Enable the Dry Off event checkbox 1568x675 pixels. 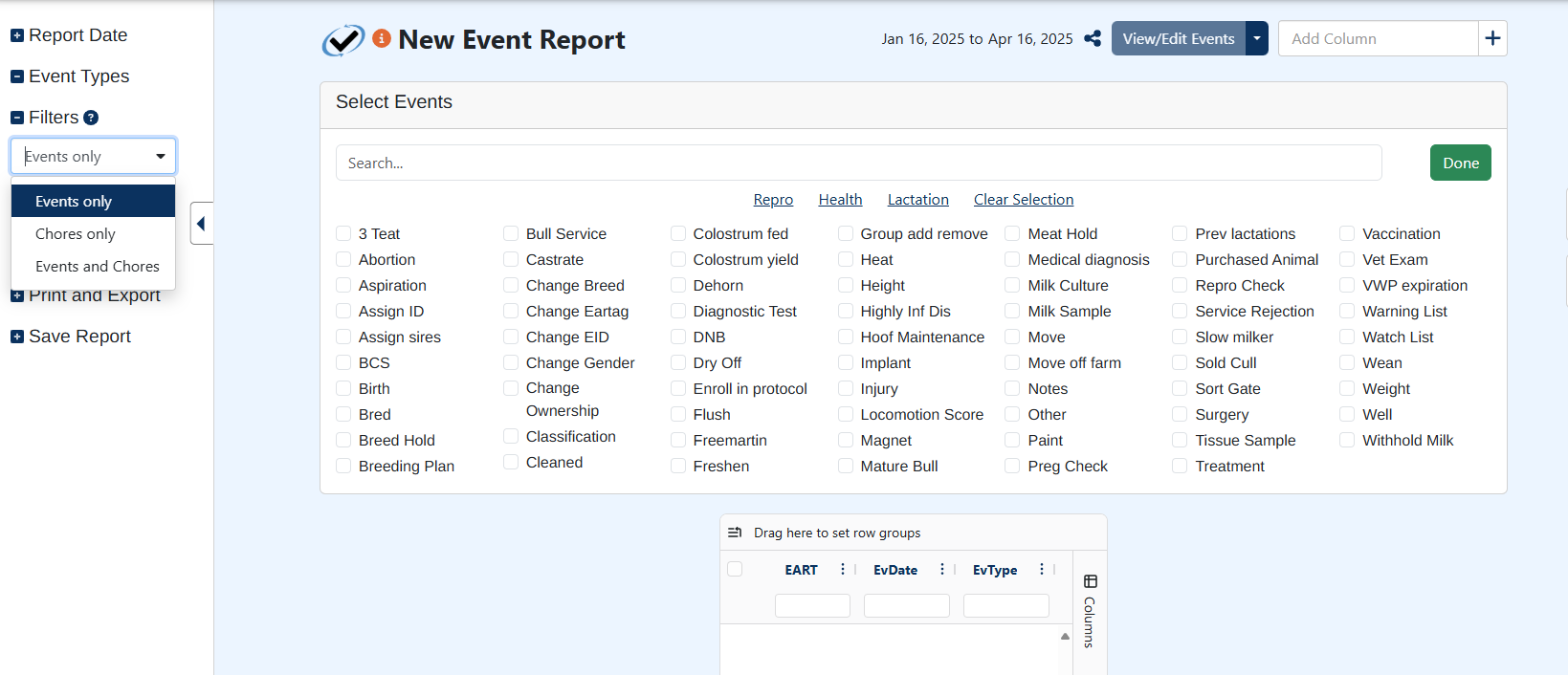tap(678, 362)
